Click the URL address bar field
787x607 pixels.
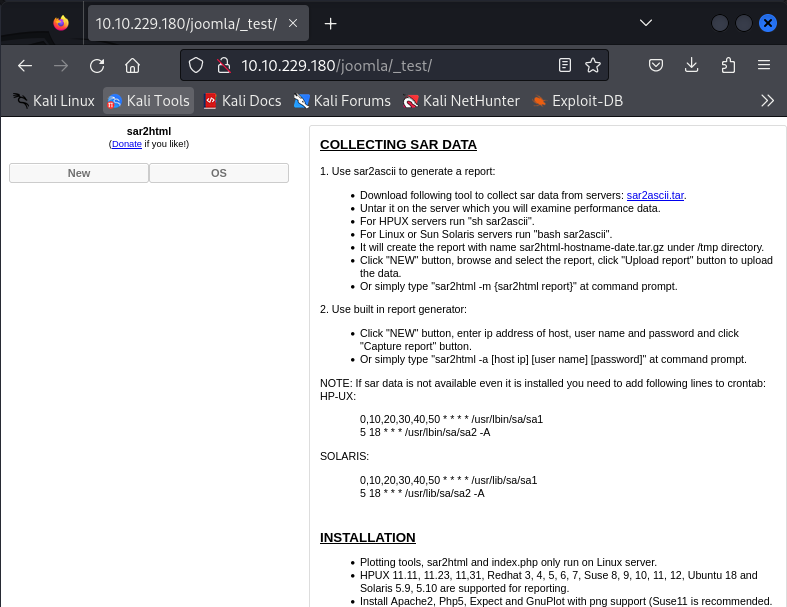tap(394, 65)
